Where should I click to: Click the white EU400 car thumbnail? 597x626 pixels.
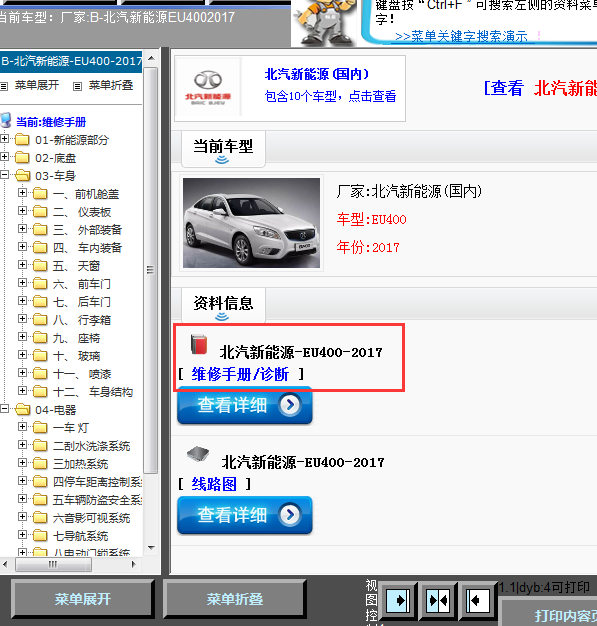pos(251,223)
